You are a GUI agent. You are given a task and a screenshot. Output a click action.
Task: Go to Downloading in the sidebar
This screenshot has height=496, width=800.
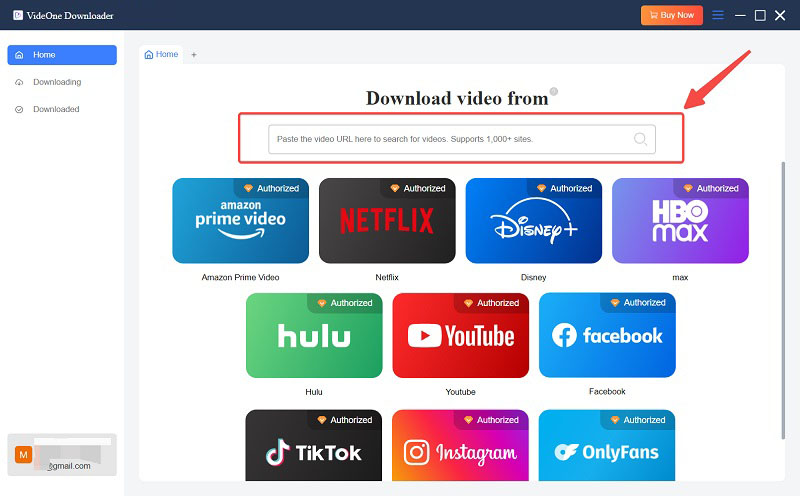57,82
